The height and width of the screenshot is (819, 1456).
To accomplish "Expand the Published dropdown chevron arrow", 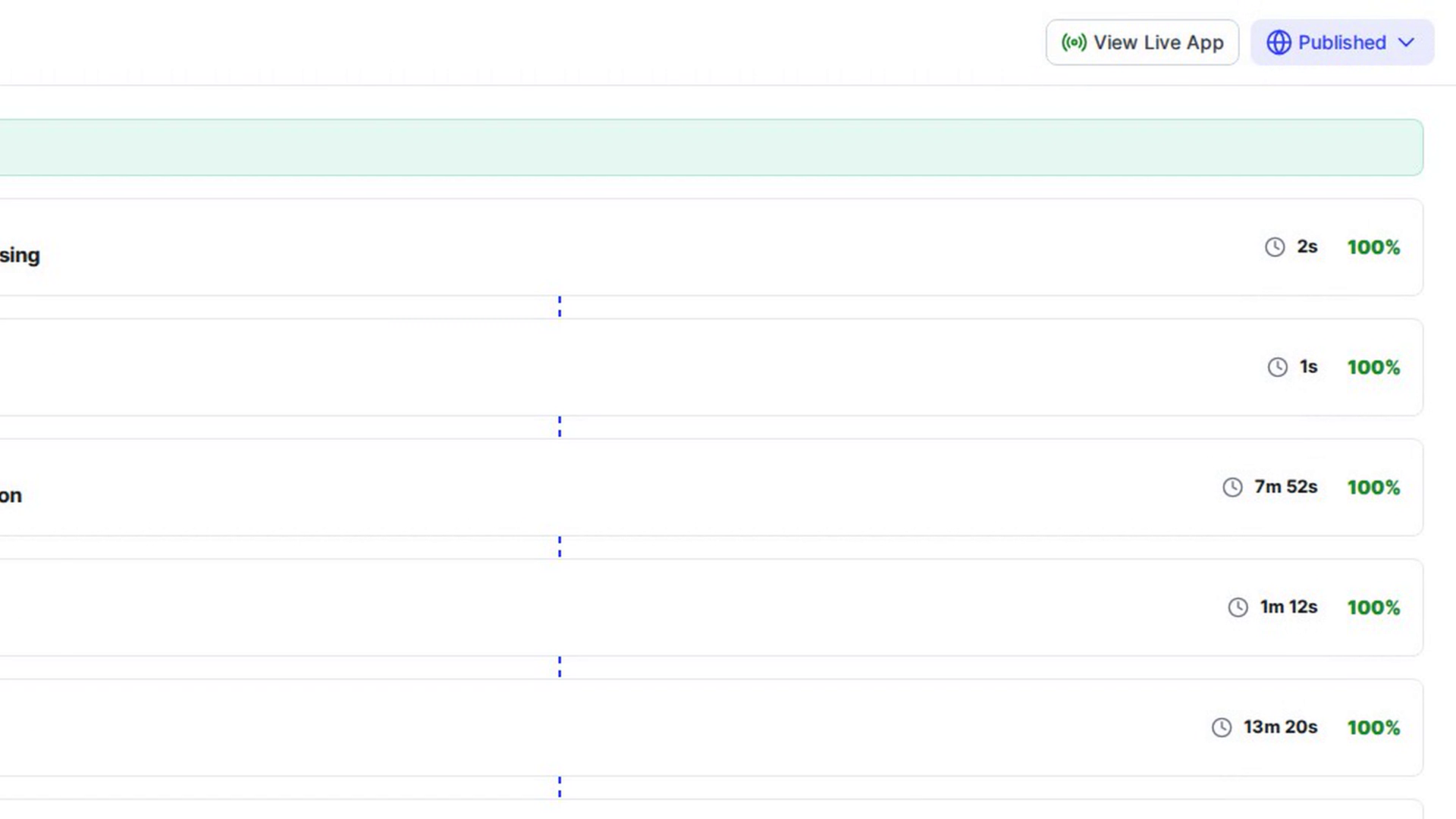I will pos(1406,42).
